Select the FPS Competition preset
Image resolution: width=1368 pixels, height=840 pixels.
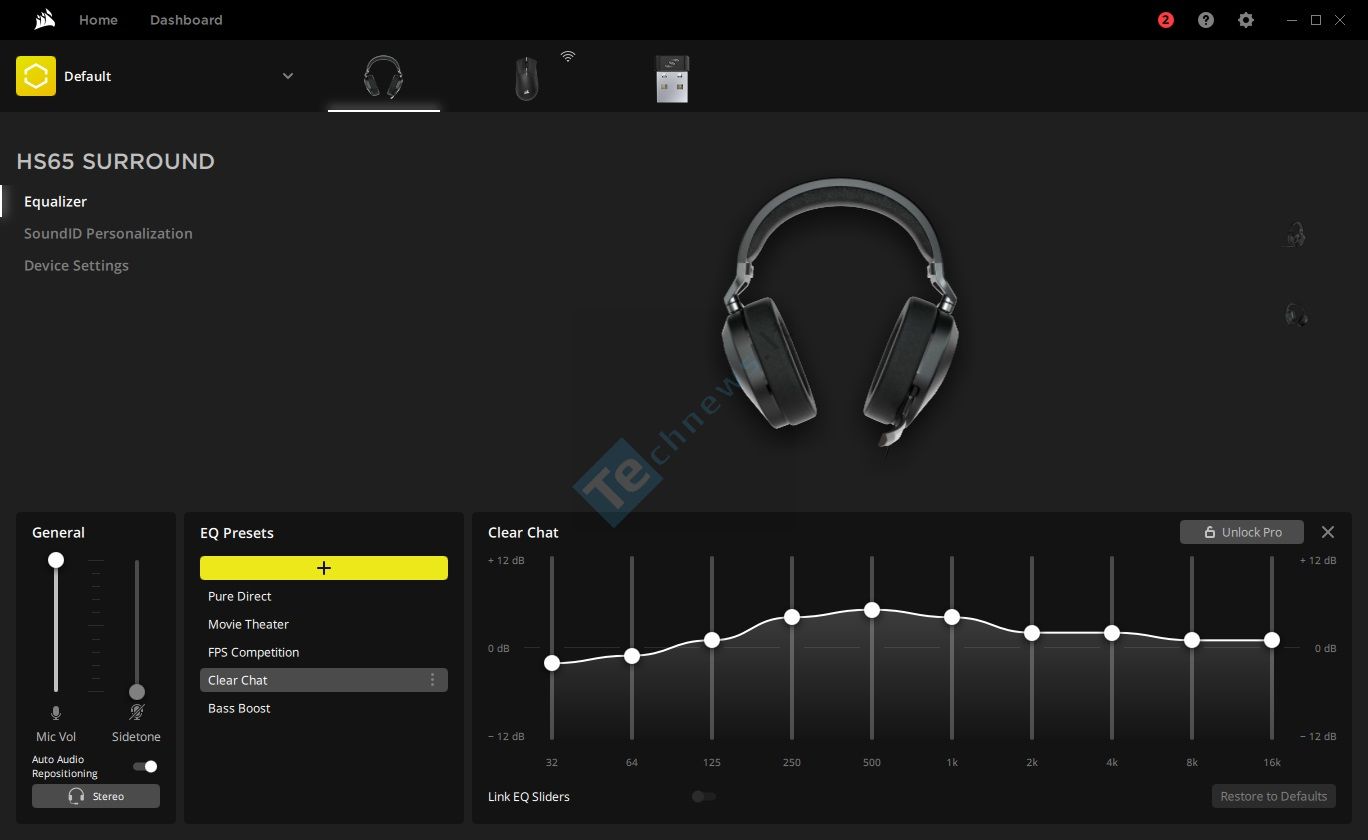324,652
